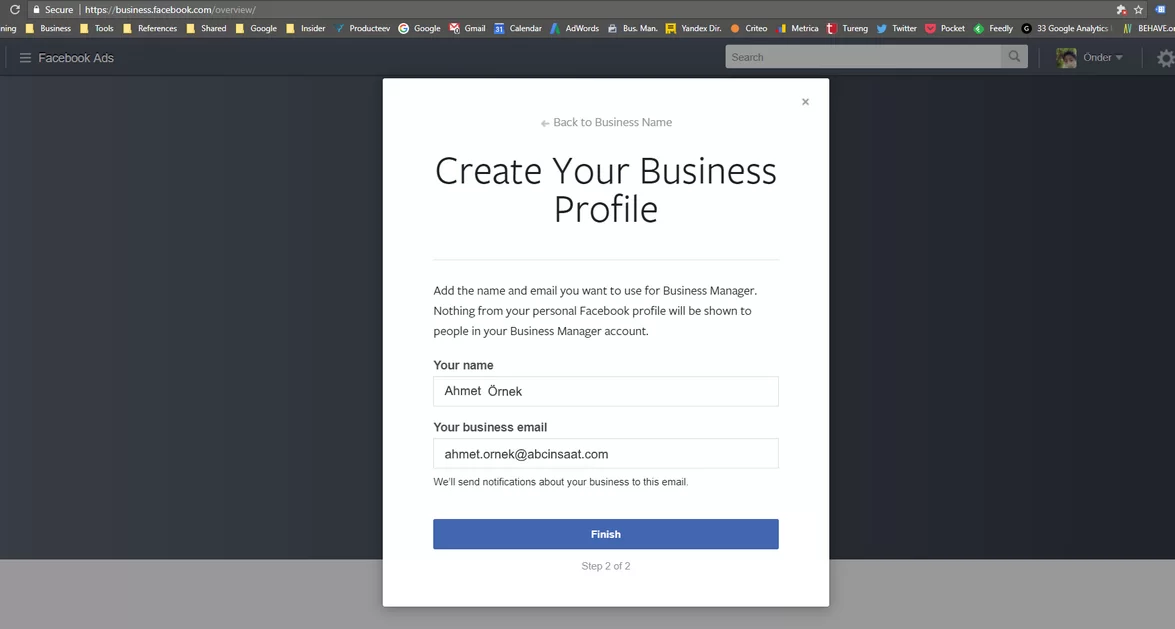Click the Facebook Ads title text

point(76,58)
